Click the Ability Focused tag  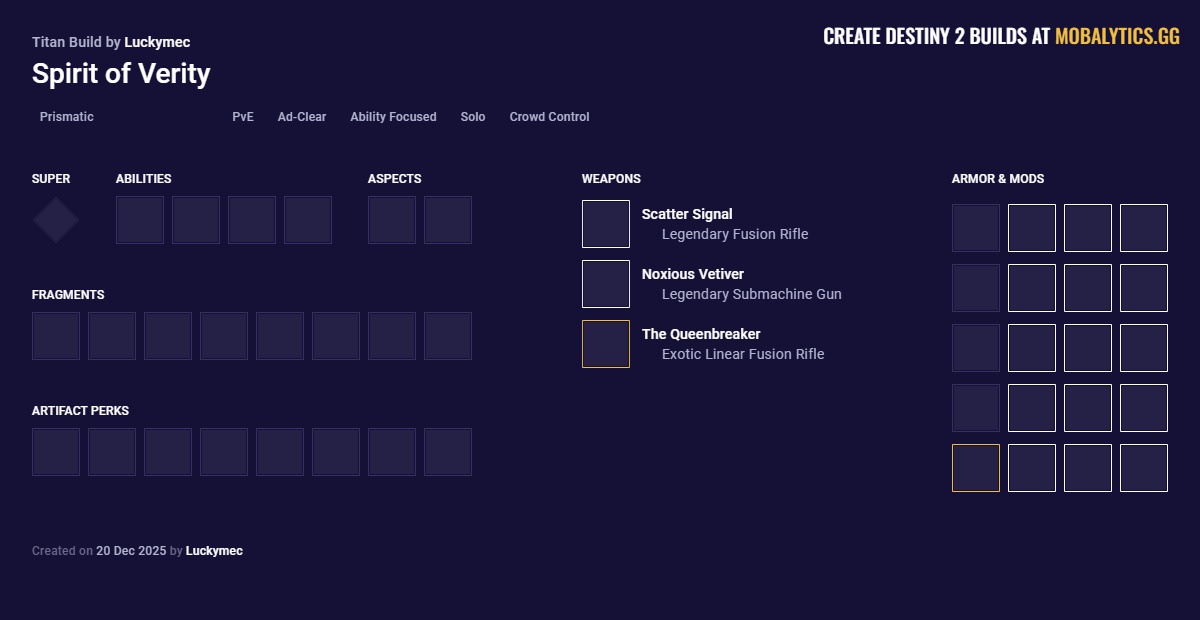point(393,117)
